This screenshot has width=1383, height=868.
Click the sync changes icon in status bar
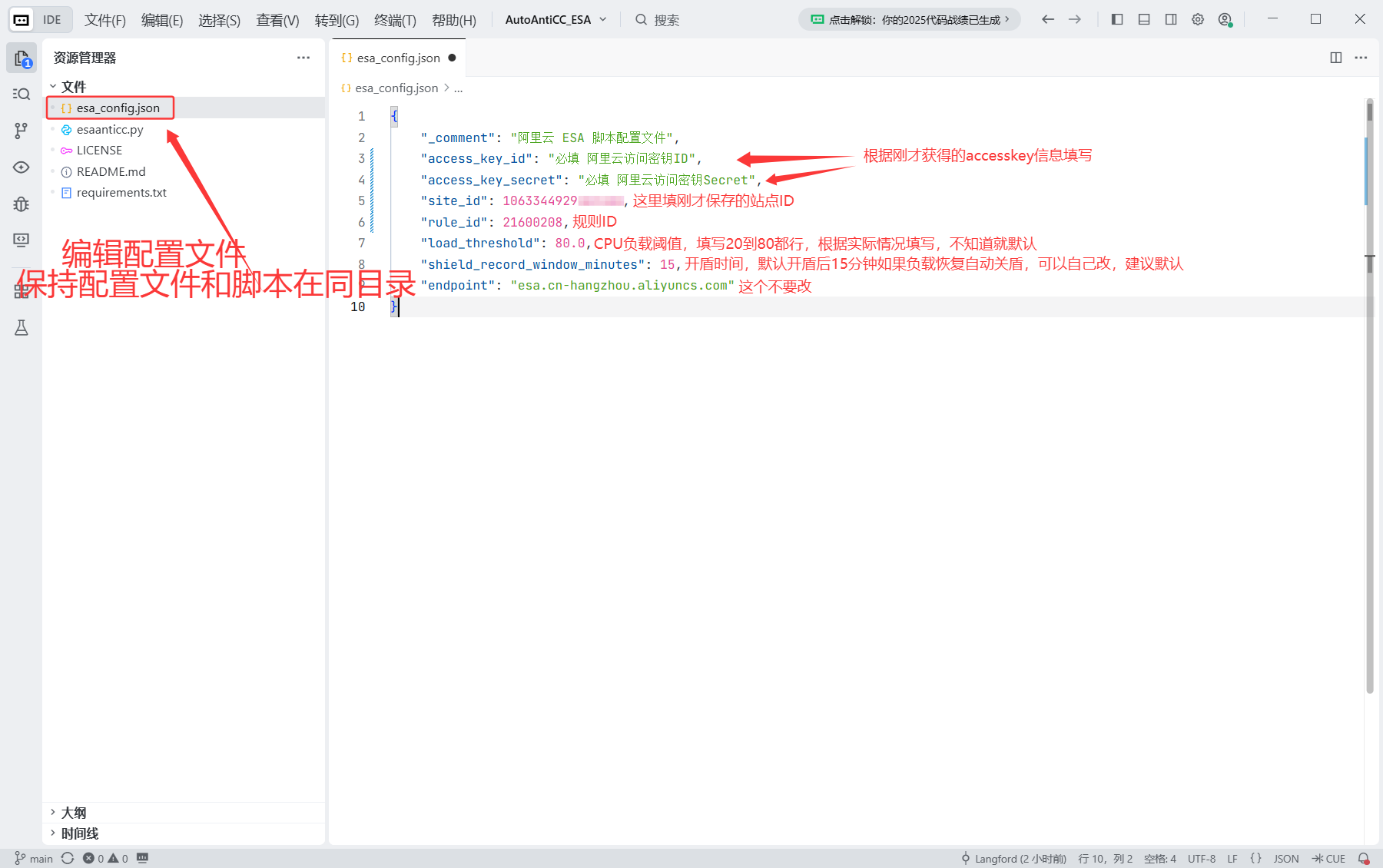coord(68,858)
